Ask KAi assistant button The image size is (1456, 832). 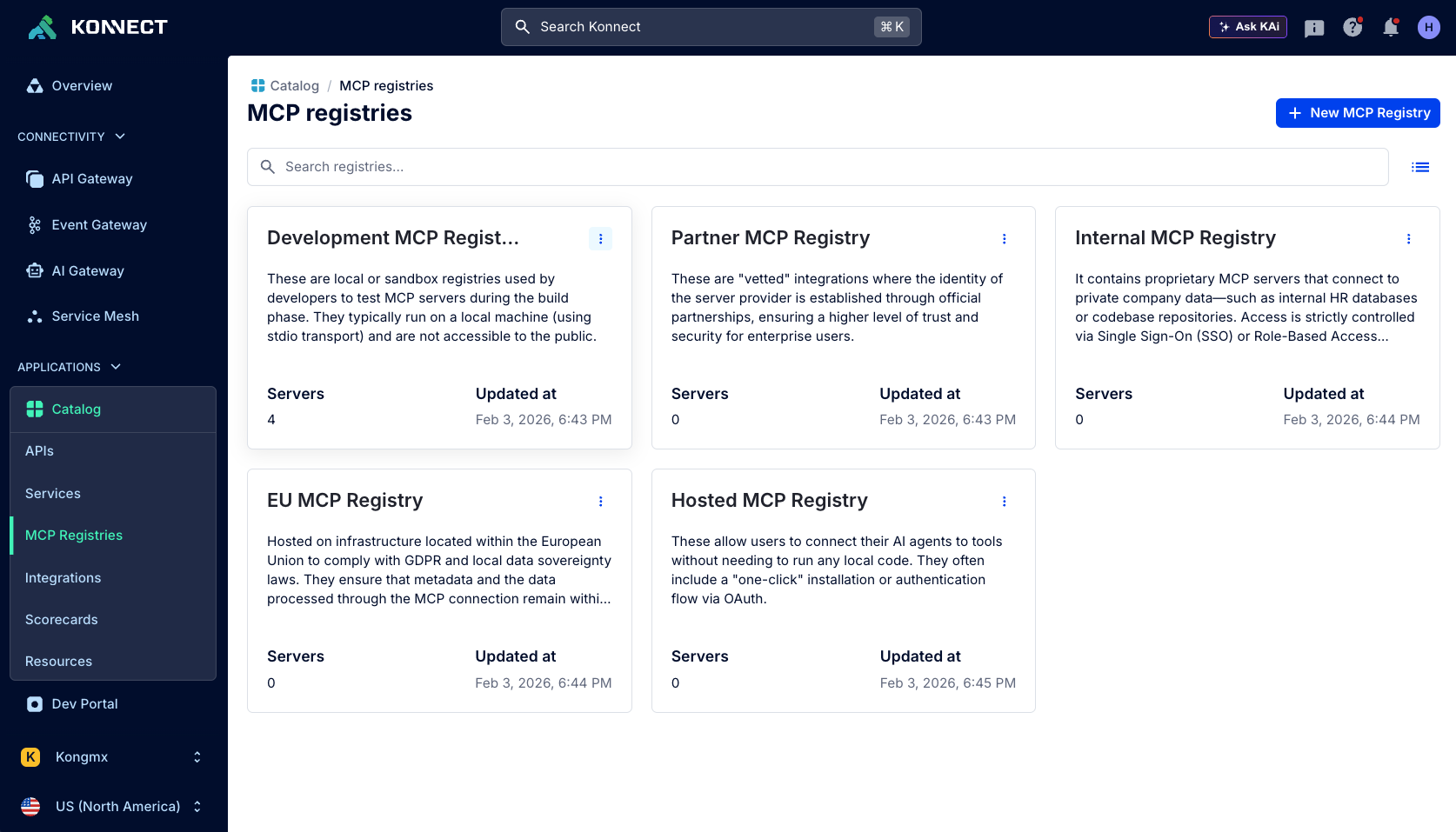(1247, 27)
